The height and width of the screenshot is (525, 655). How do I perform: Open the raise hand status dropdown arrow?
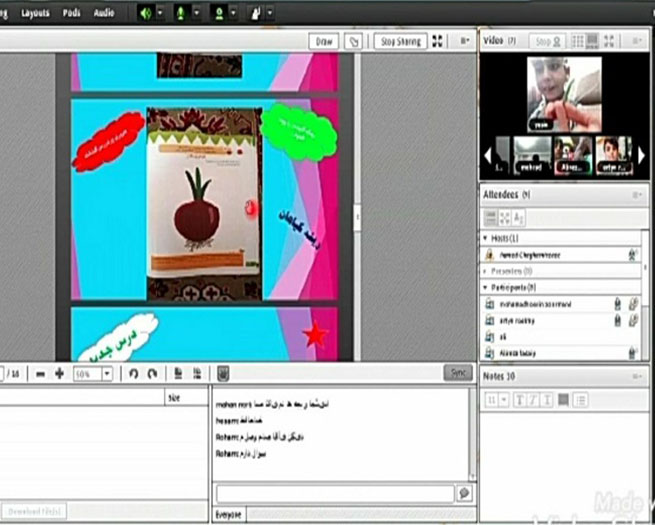tap(270, 13)
